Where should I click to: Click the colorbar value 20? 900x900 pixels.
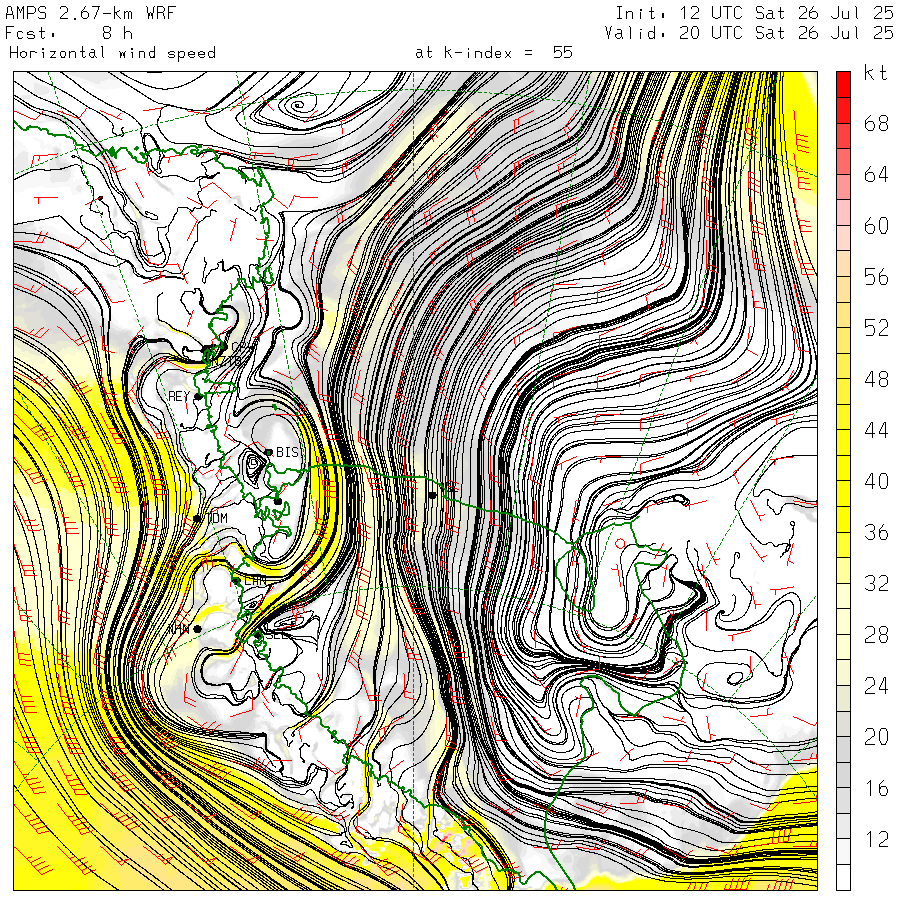[x=876, y=737]
